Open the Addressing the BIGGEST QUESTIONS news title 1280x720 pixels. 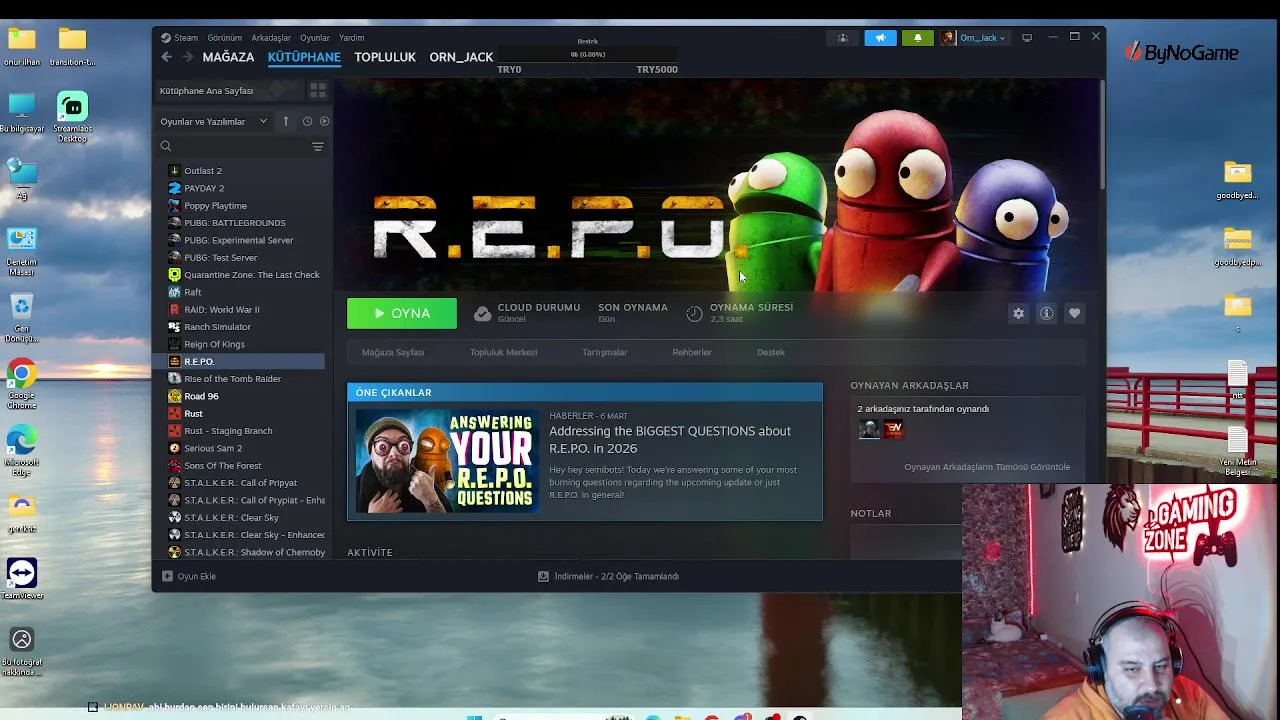pos(670,440)
